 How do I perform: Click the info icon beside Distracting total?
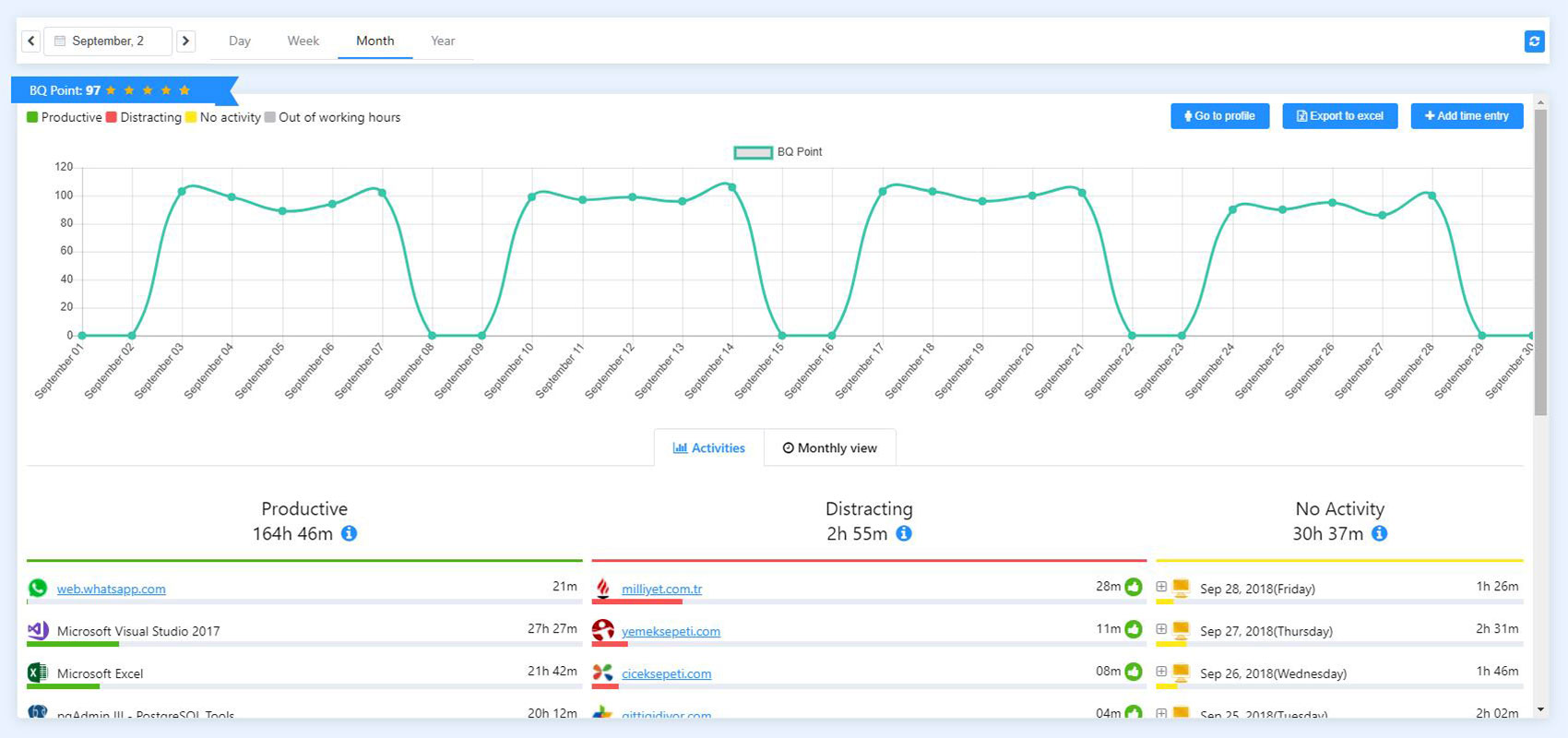[904, 533]
